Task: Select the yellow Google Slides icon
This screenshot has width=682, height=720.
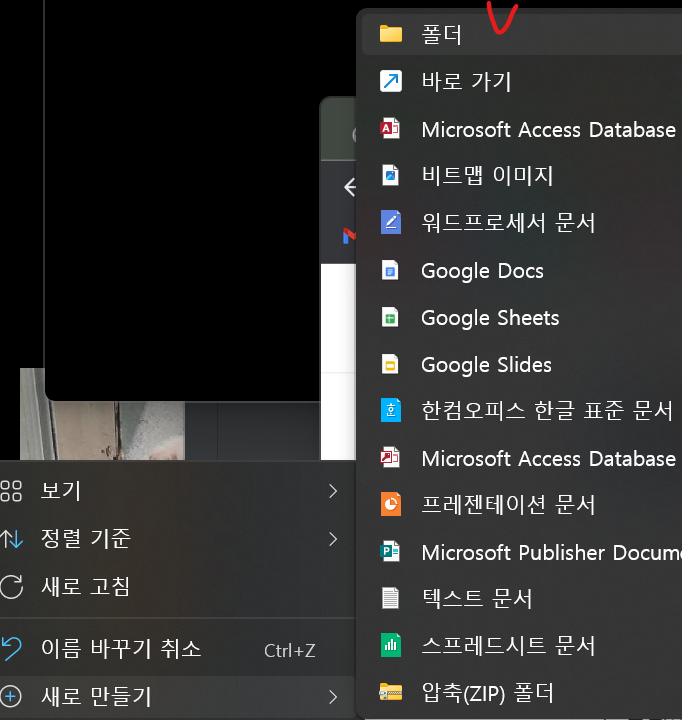Action: (390, 365)
